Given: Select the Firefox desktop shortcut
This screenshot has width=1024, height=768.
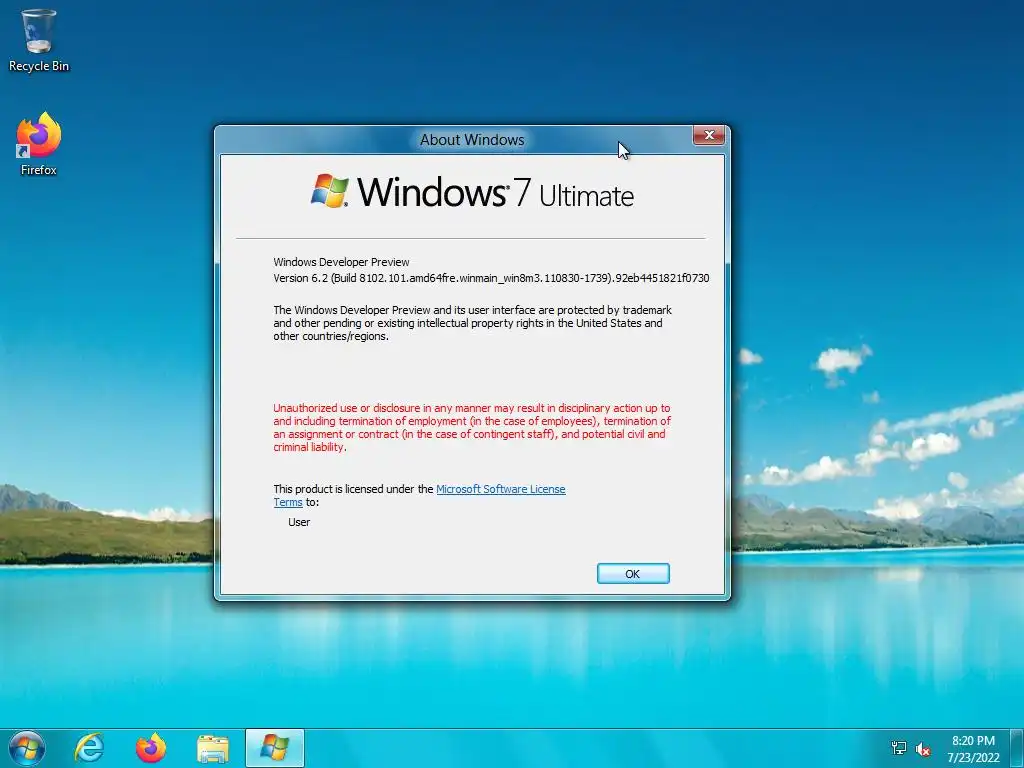Looking at the screenshot, I should (39, 144).
